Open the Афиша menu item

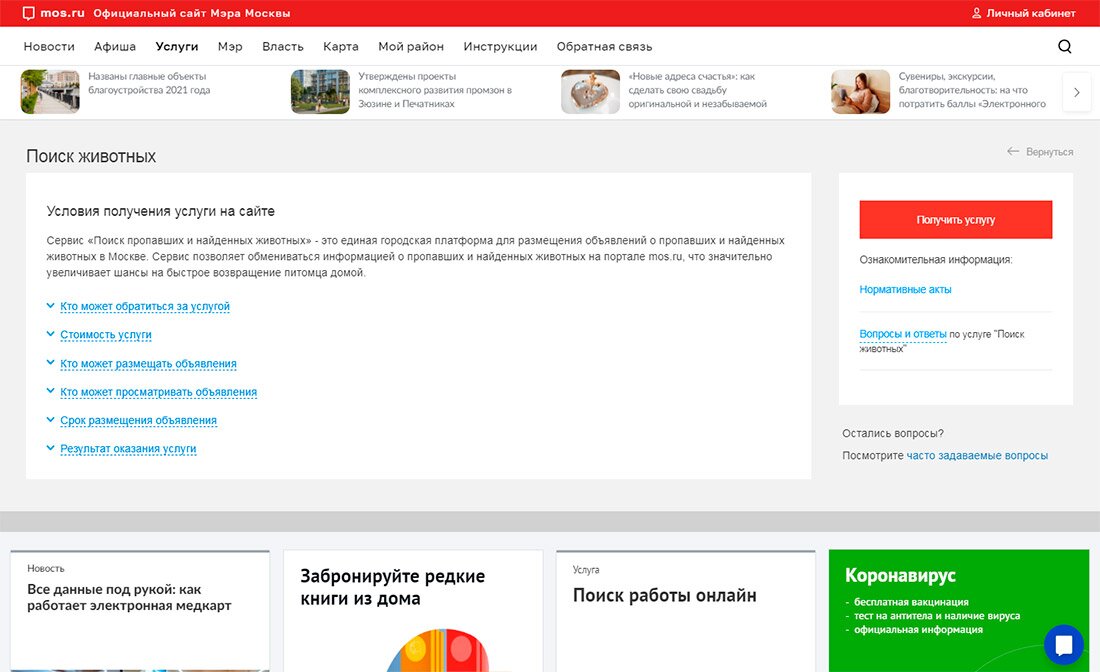115,47
